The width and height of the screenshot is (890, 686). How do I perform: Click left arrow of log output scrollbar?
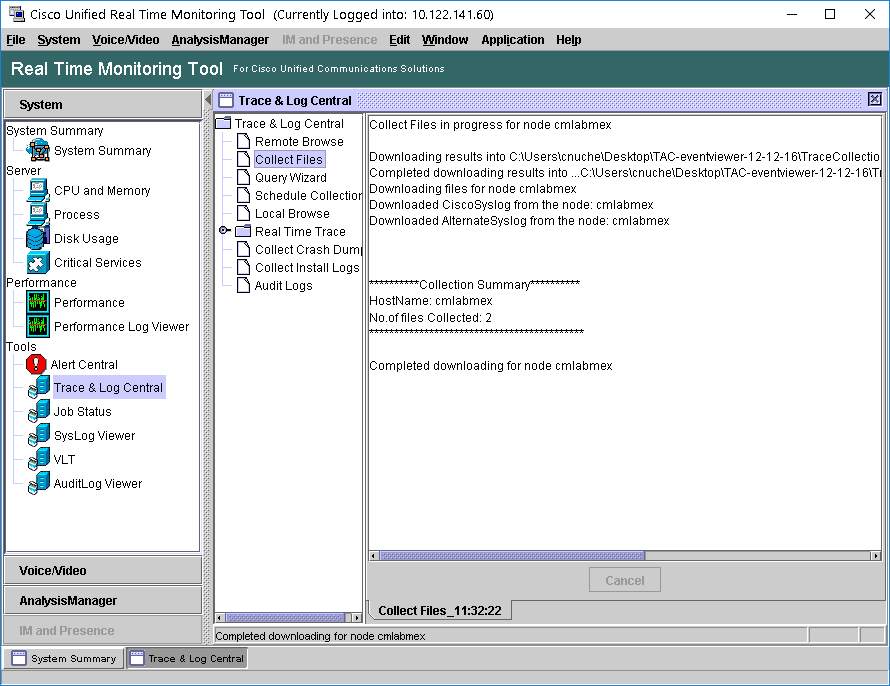point(374,555)
